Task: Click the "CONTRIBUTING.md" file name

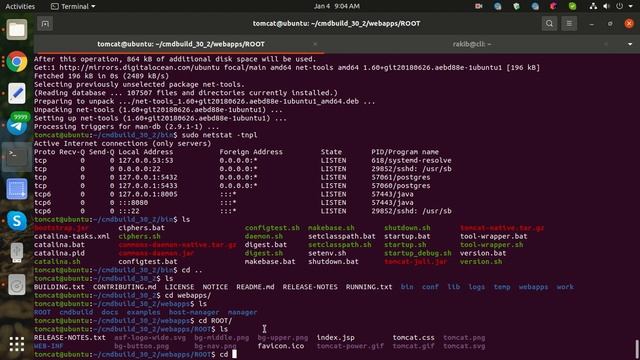Action: coord(124,287)
